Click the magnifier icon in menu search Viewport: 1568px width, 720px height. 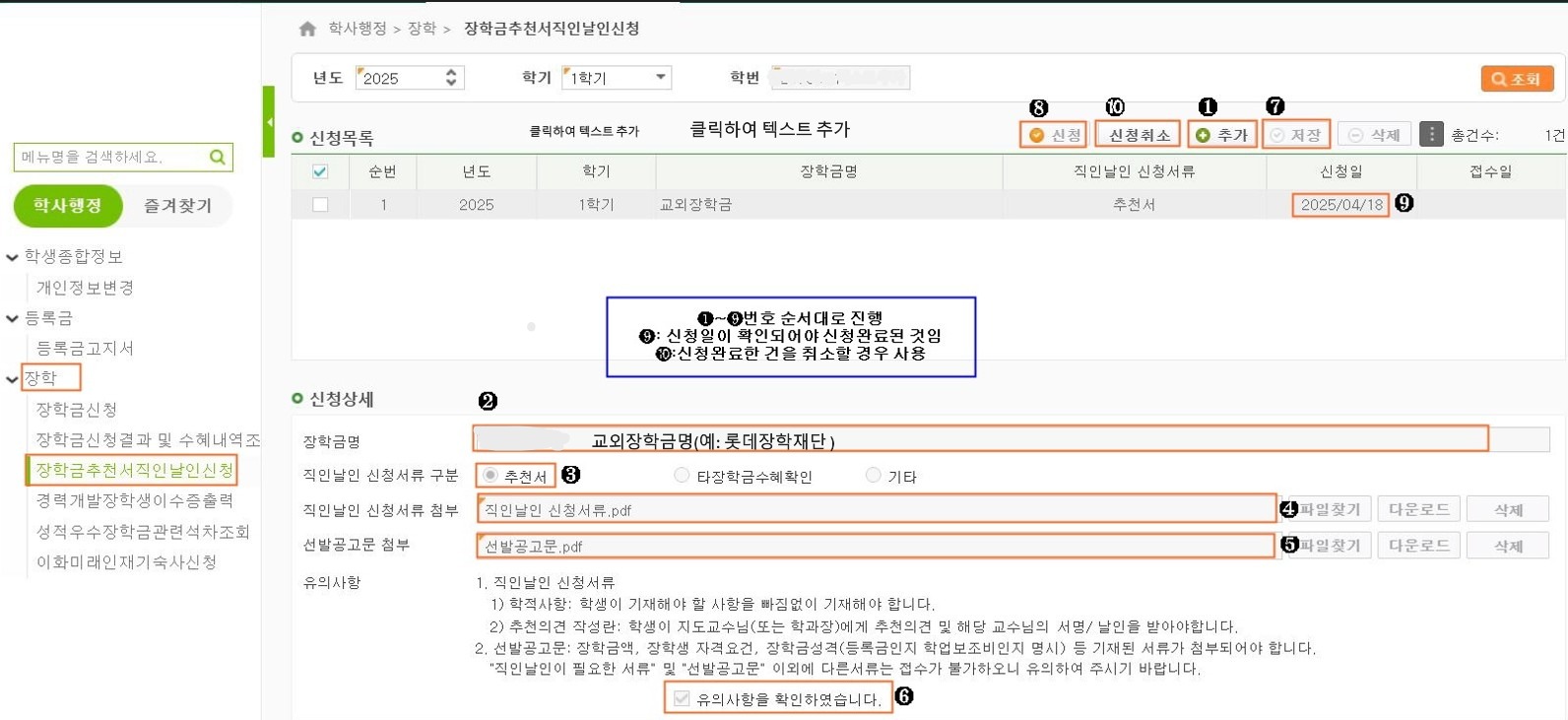218,157
